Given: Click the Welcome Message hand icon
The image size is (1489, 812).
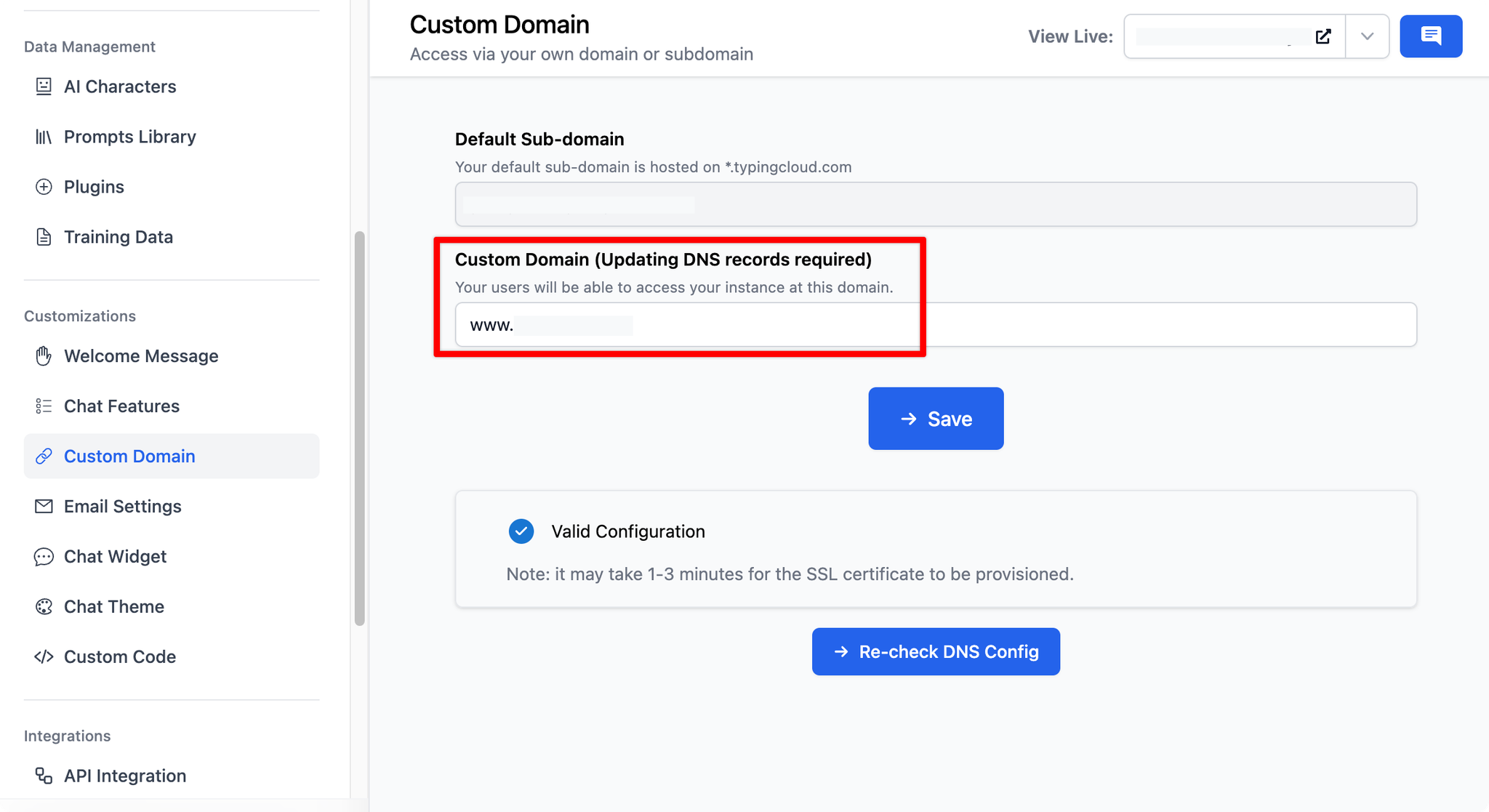Looking at the screenshot, I should (x=44, y=356).
